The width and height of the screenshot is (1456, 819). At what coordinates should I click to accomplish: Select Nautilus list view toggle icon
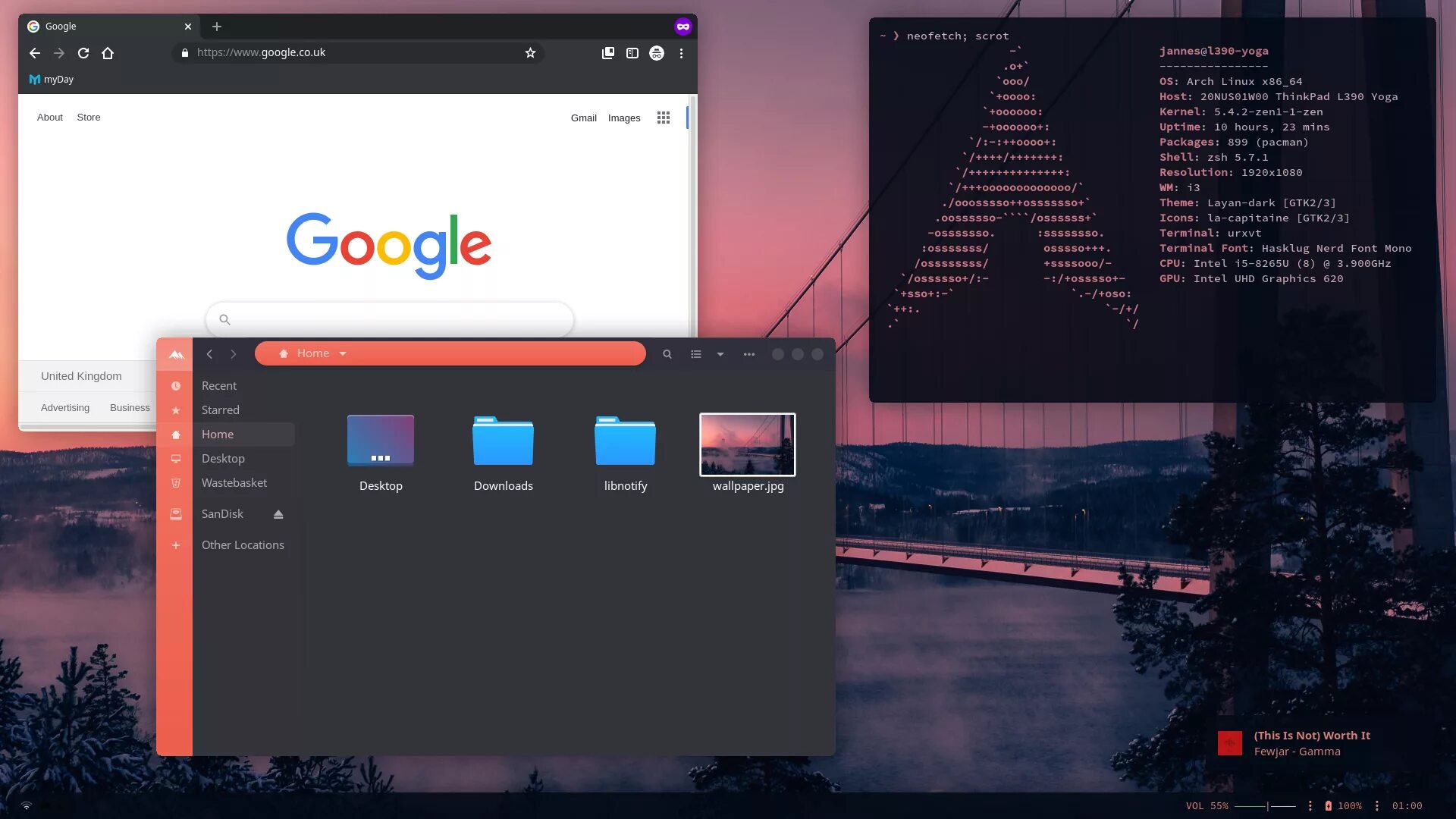[696, 354]
